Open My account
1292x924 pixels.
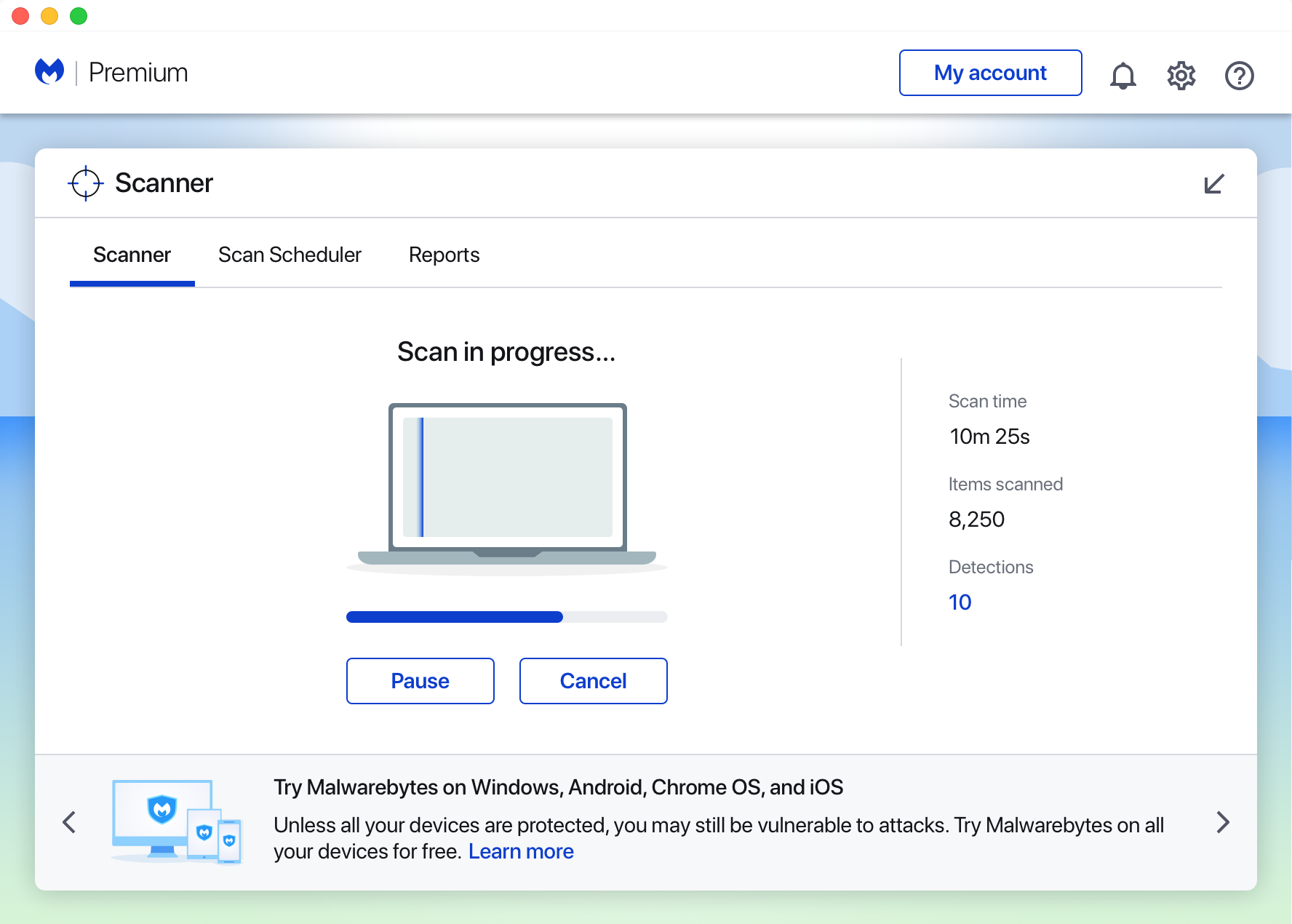[x=990, y=73]
